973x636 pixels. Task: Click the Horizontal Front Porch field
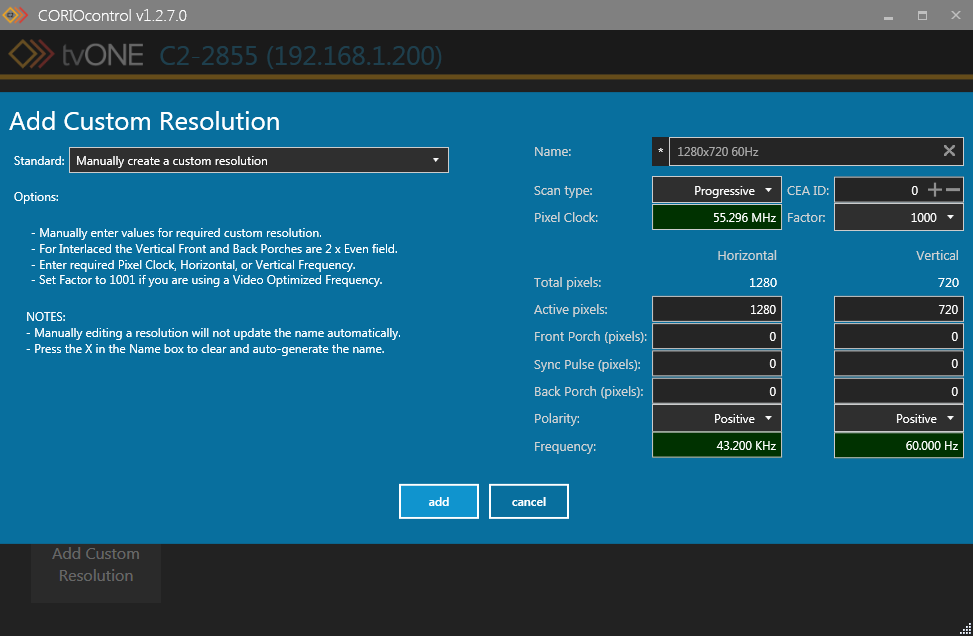pyautogui.click(x=717, y=336)
